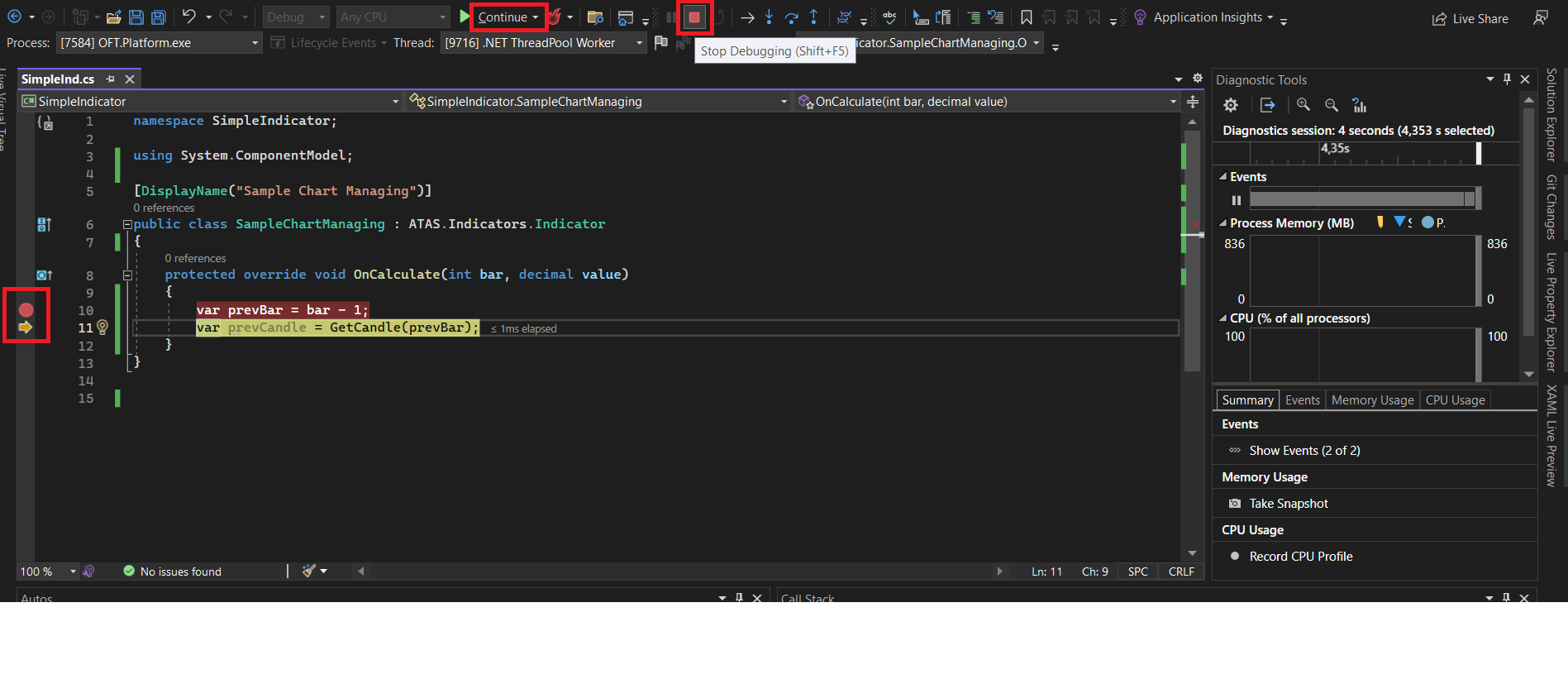Image resolution: width=1568 pixels, height=684 pixels.
Task: Click the Hot Reload flame icon
Action: tap(555, 17)
